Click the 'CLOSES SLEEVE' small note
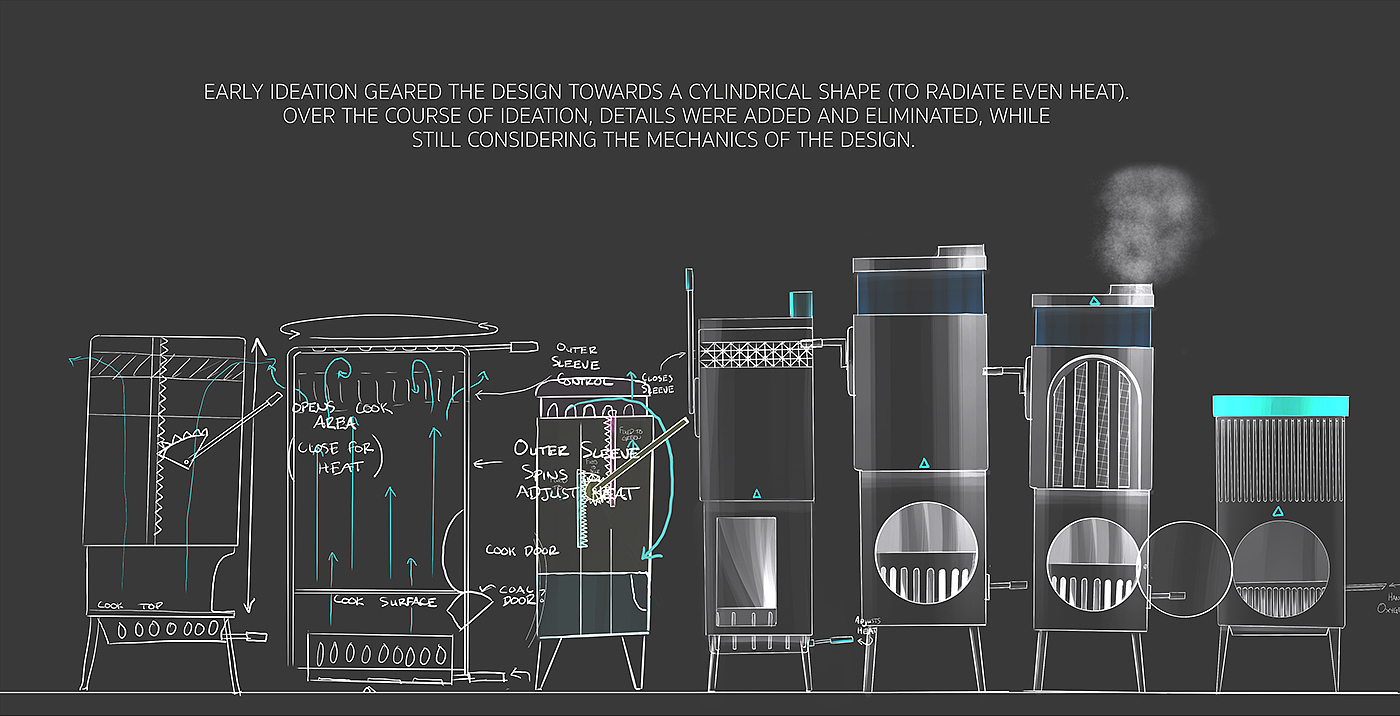This screenshot has width=1400, height=716. 658,383
